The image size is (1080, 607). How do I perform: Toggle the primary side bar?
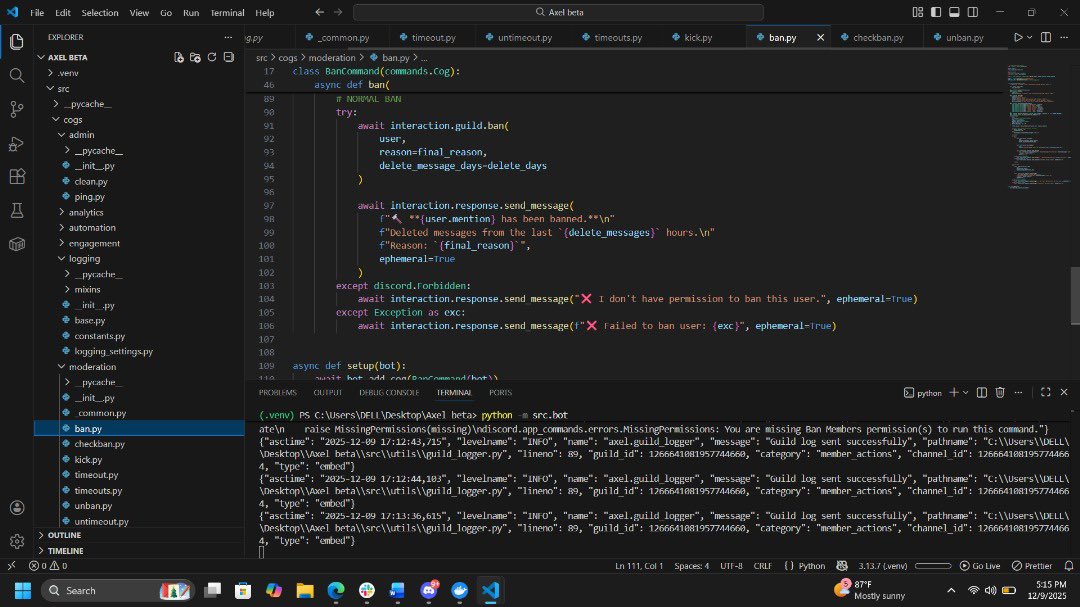[x=936, y=12]
